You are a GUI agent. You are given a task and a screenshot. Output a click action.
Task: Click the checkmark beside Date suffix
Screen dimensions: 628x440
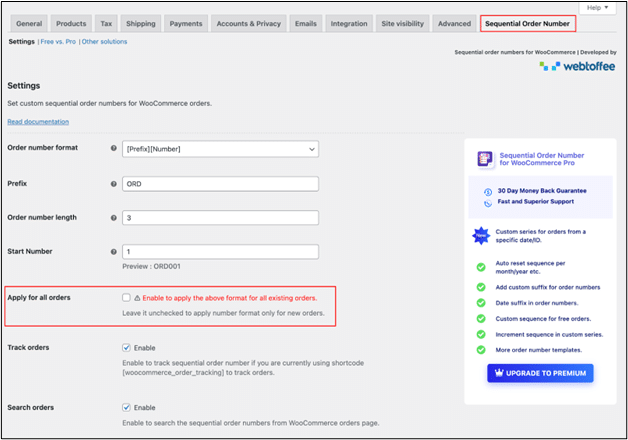click(481, 303)
